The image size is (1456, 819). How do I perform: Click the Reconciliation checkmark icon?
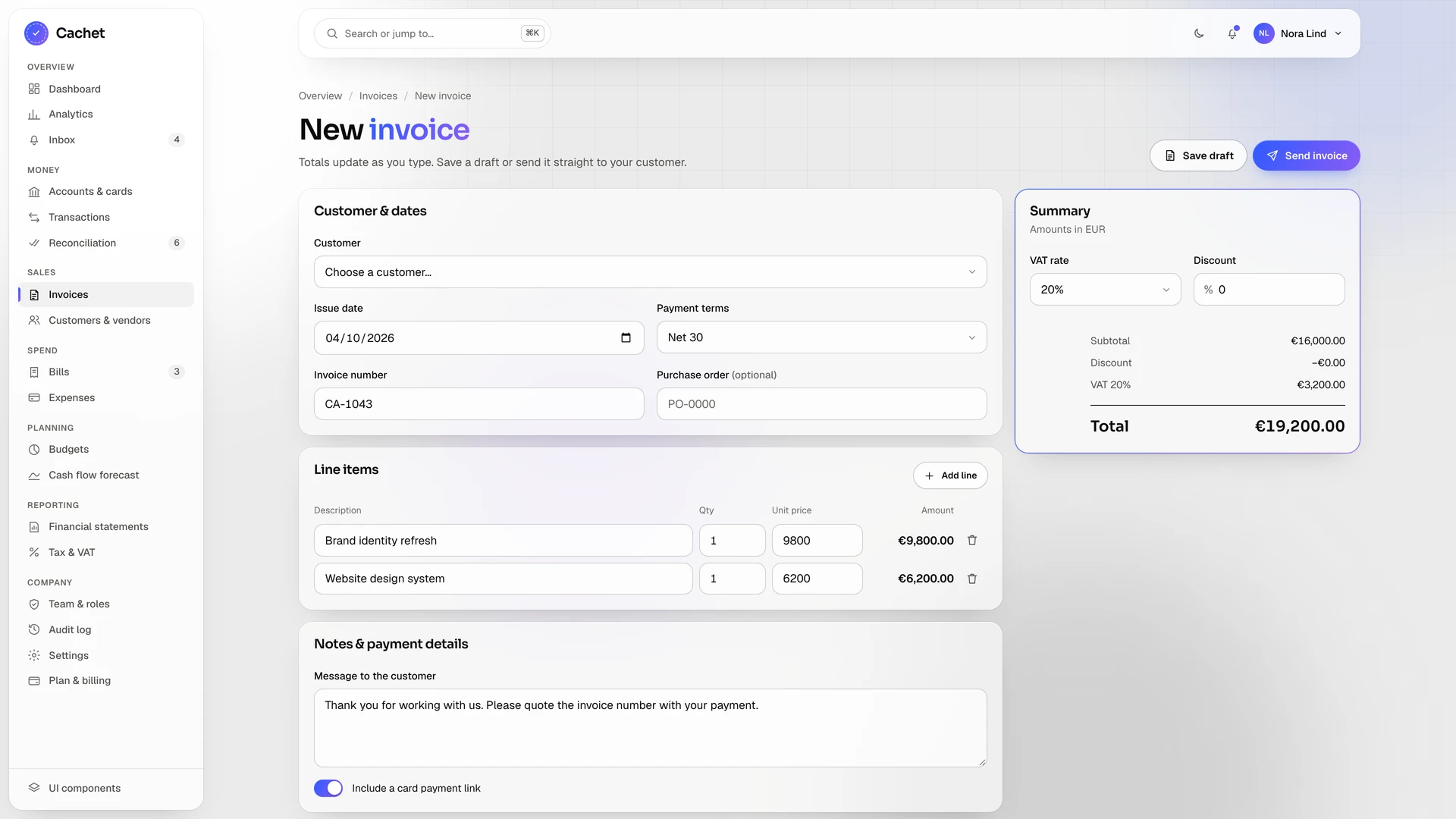[x=34, y=243]
